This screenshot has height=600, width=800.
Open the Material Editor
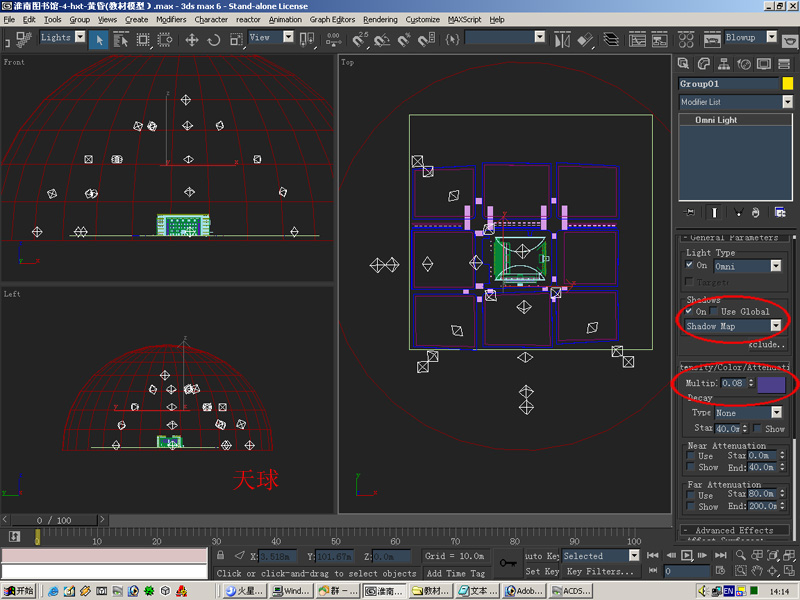point(686,39)
